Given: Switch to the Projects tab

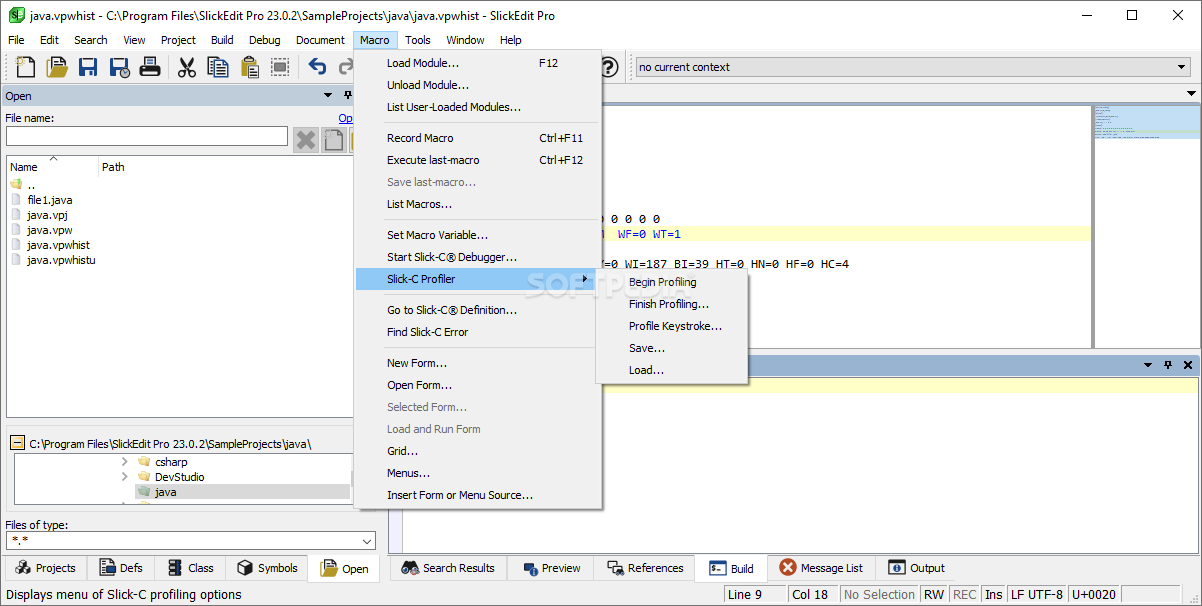Looking at the screenshot, I should point(46,568).
